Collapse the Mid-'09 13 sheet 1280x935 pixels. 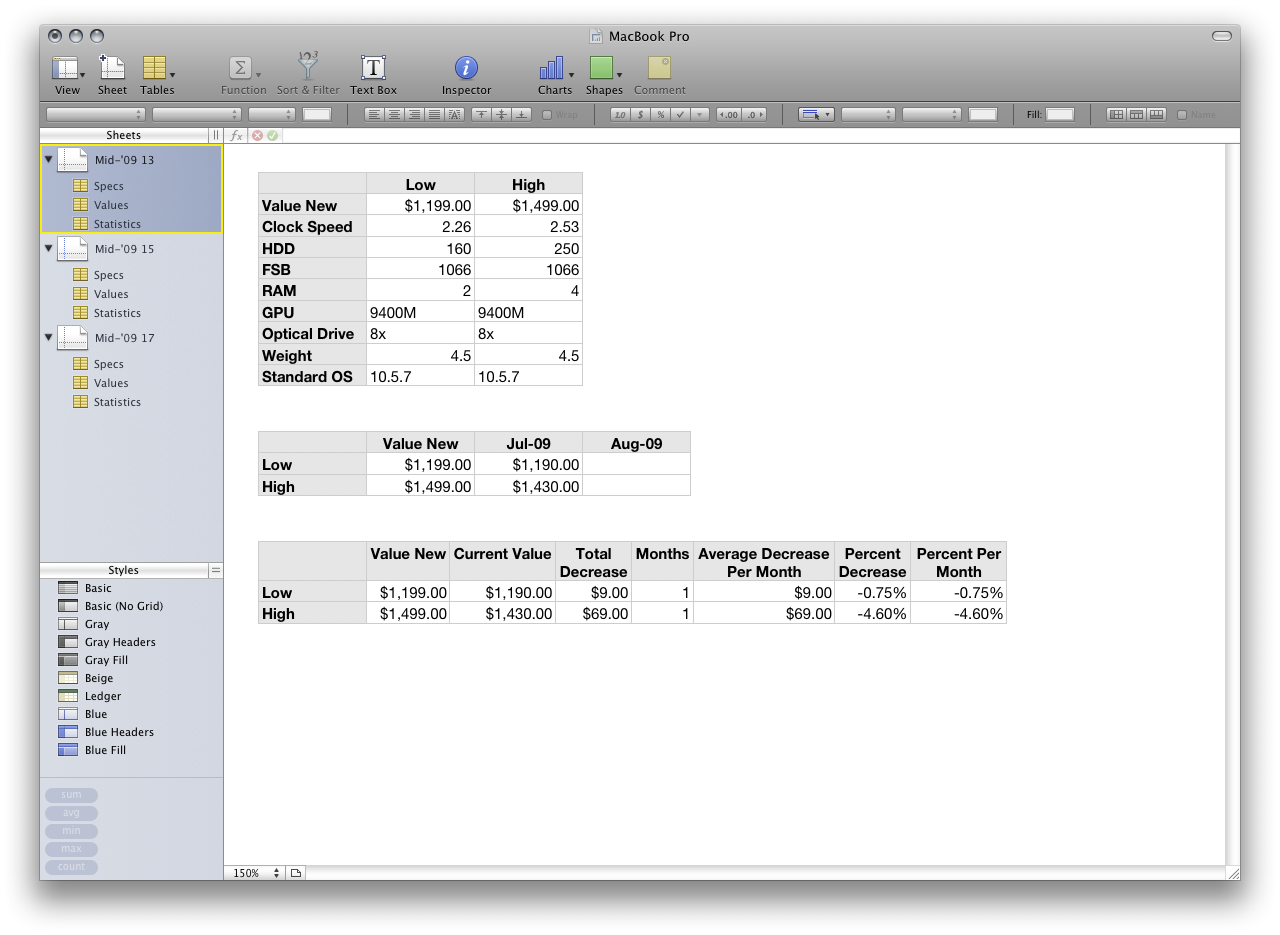(x=48, y=159)
